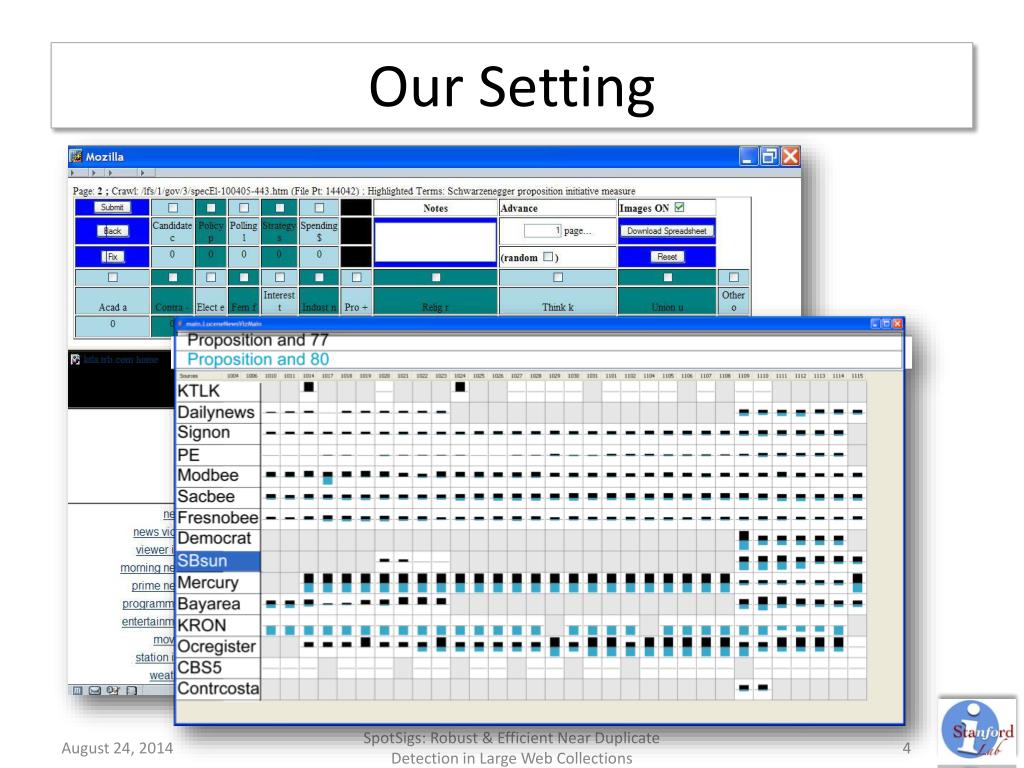1024x768 pixels.
Task: Expand the third collapsed Mozilla toolbar arrow
Action: click(110, 173)
